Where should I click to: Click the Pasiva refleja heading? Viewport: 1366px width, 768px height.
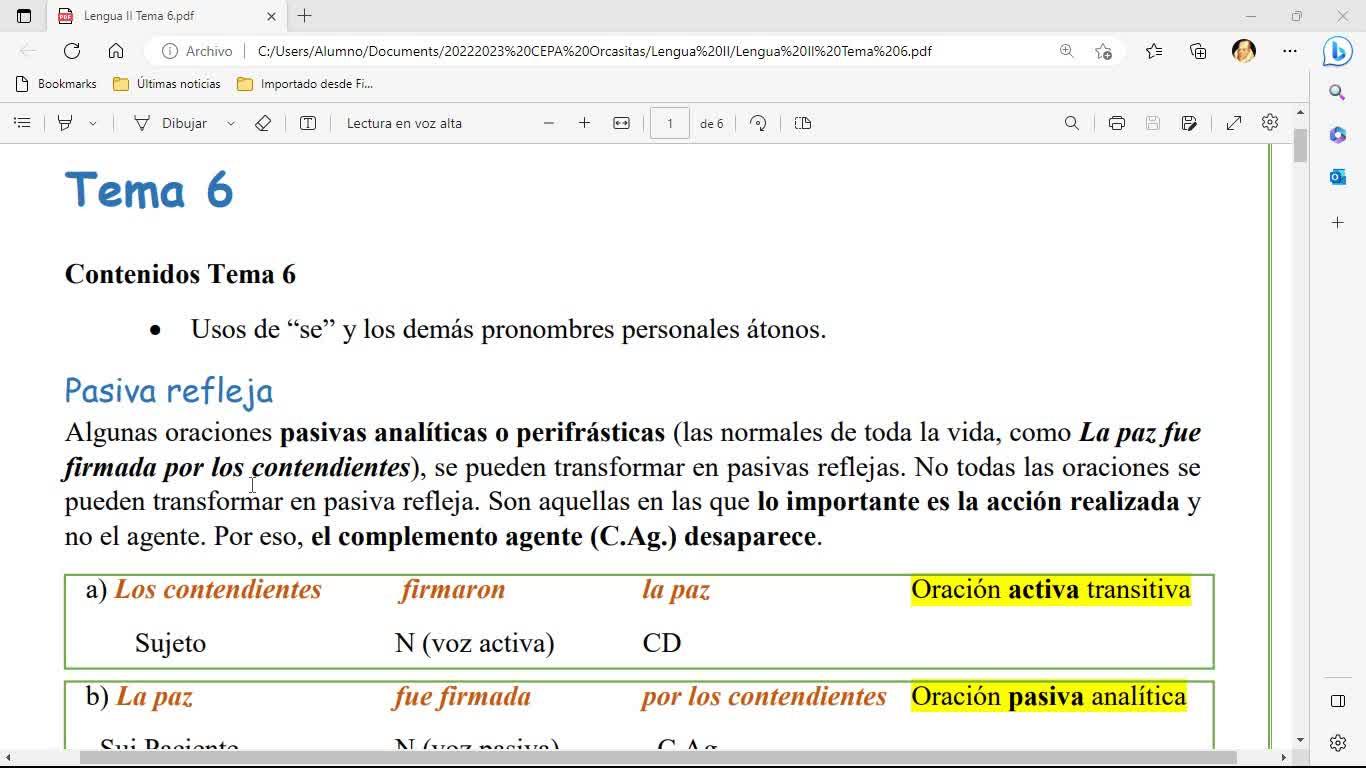click(x=169, y=391)
